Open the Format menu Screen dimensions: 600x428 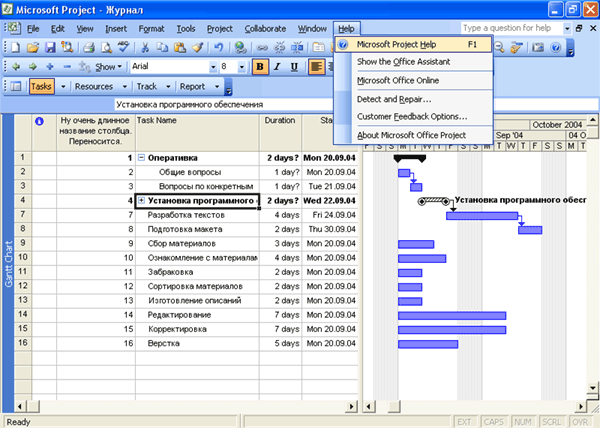(151, 29)
